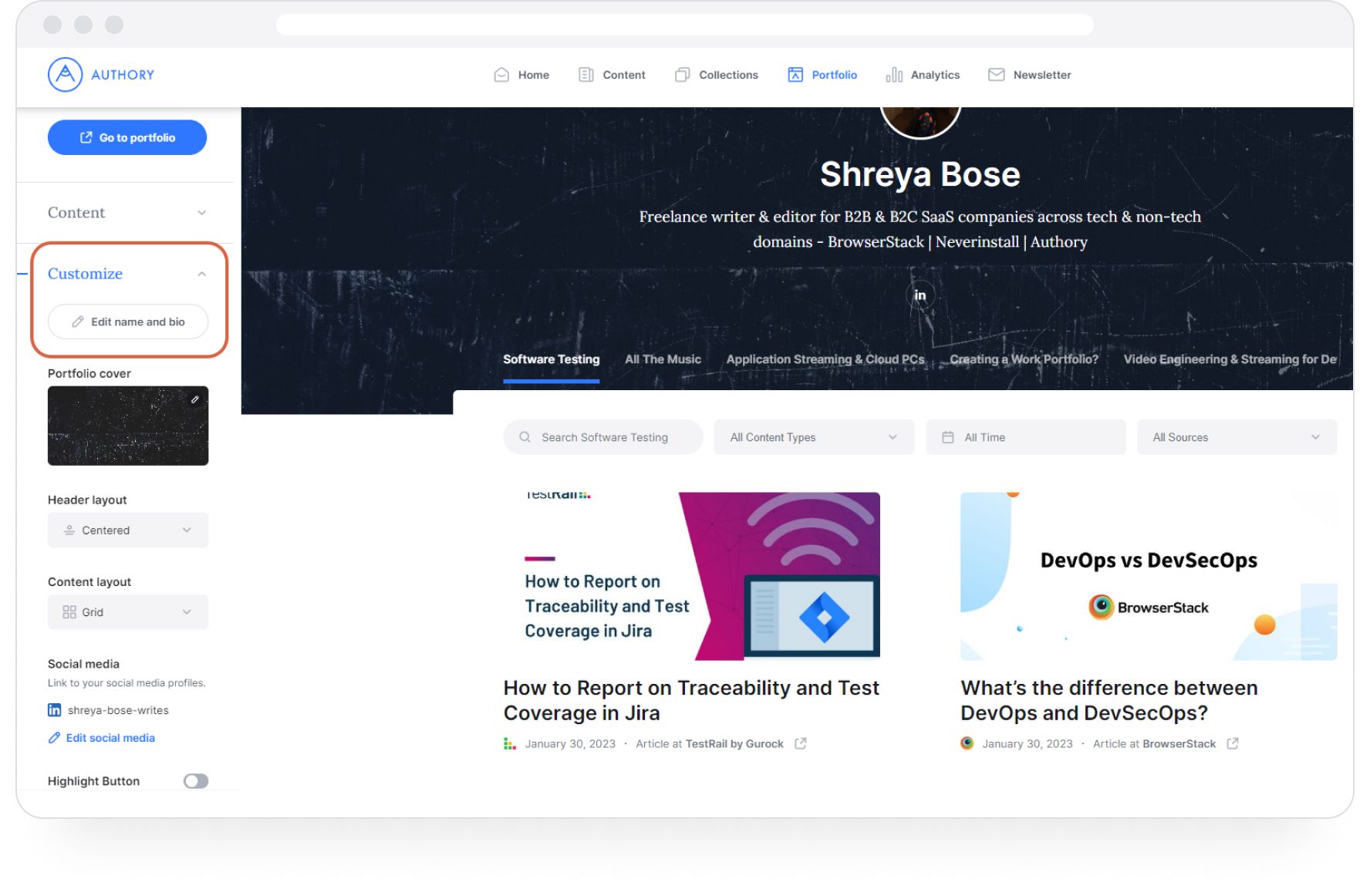This screenshot has width=1370, height=896.
Task: Click the Shreya Bose name heading
Action: click(920, 174)
